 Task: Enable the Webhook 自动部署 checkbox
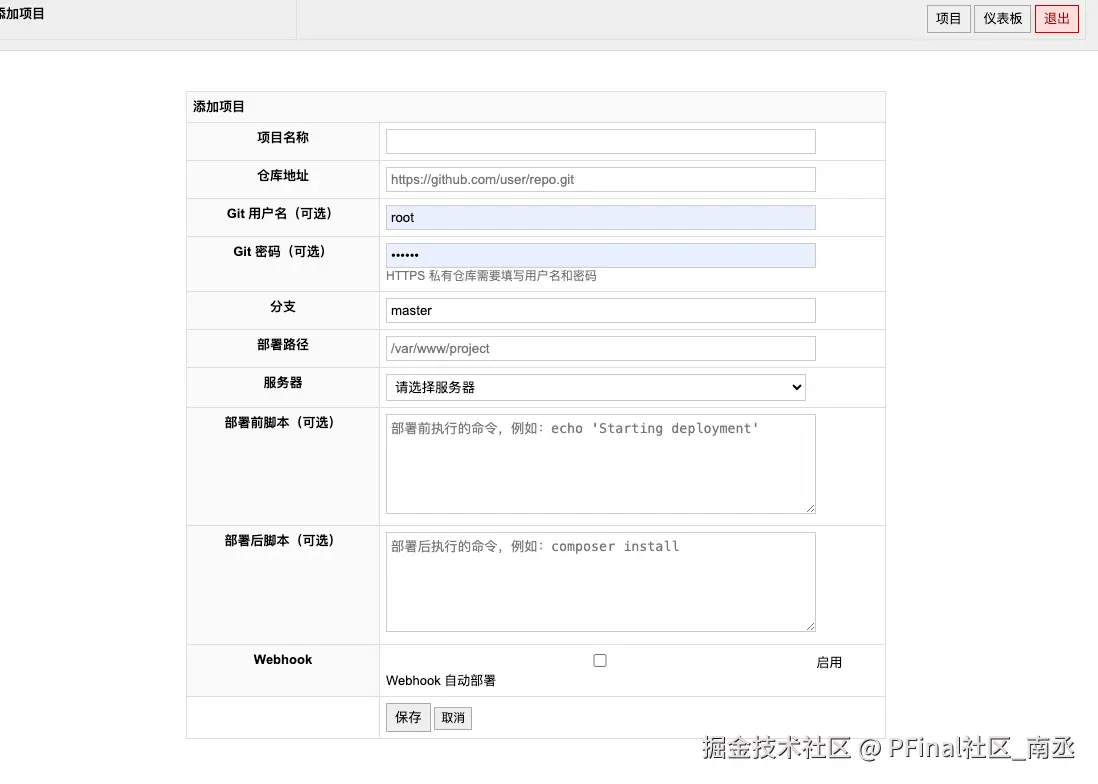tap(600, 660)
